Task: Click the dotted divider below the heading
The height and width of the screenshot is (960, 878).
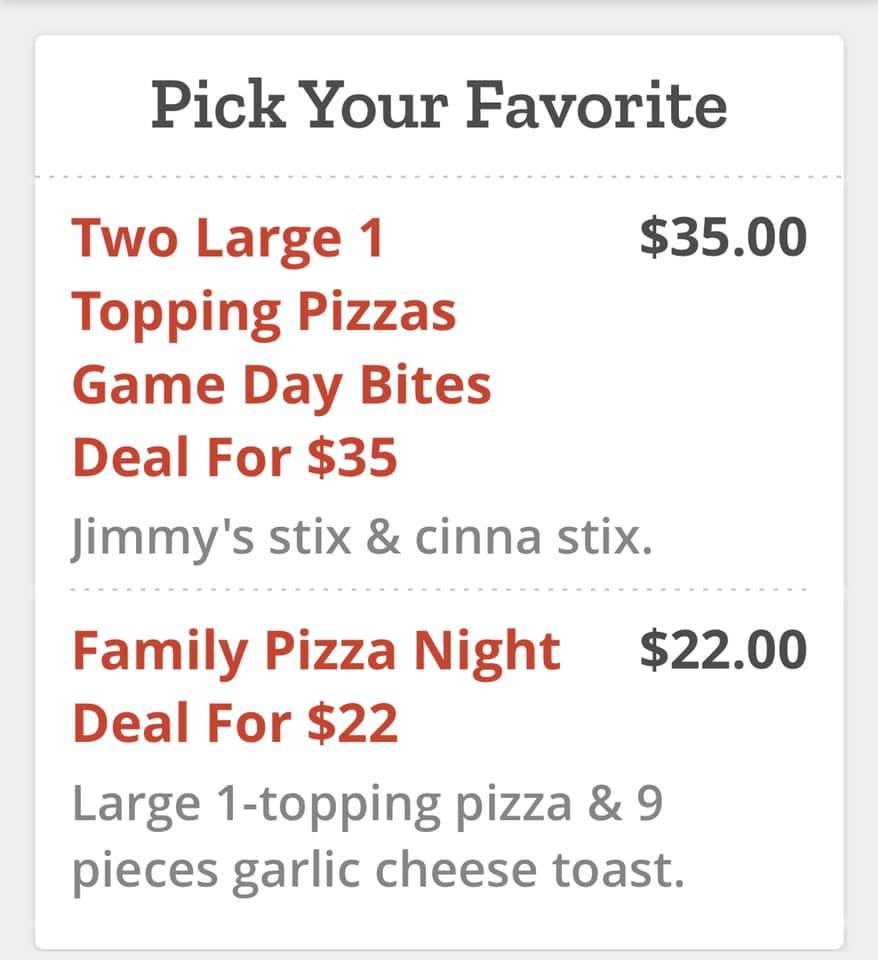Action: pyautogui.click(x=439, y=177)
